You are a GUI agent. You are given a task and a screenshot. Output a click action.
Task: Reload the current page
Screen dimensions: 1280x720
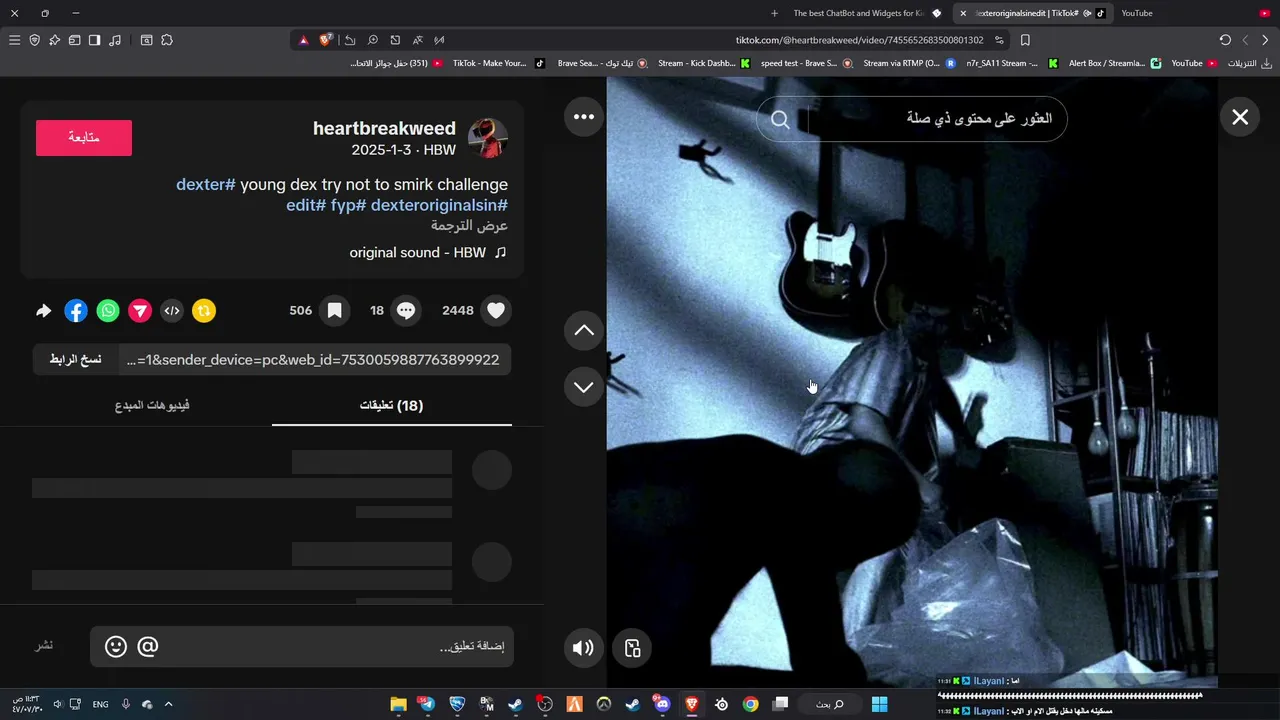point(1225,40)
